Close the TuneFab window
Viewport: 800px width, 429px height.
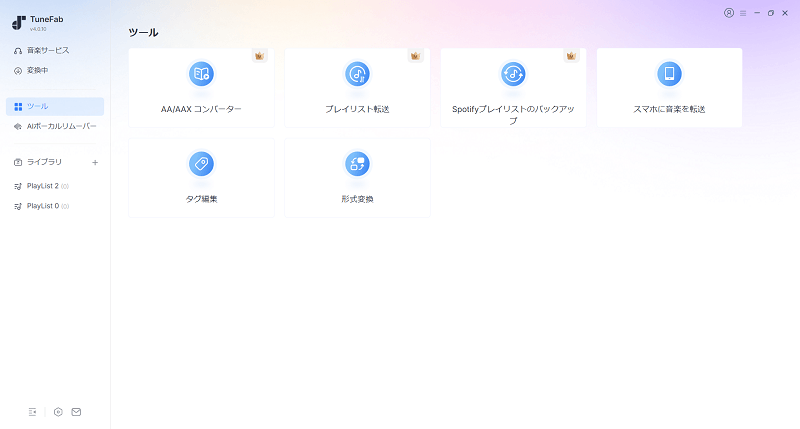click(785, 13)
